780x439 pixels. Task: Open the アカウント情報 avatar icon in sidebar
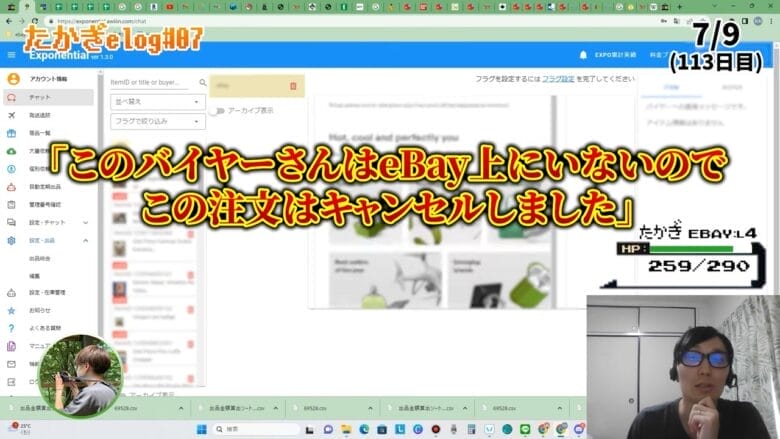tap(13, 79)
